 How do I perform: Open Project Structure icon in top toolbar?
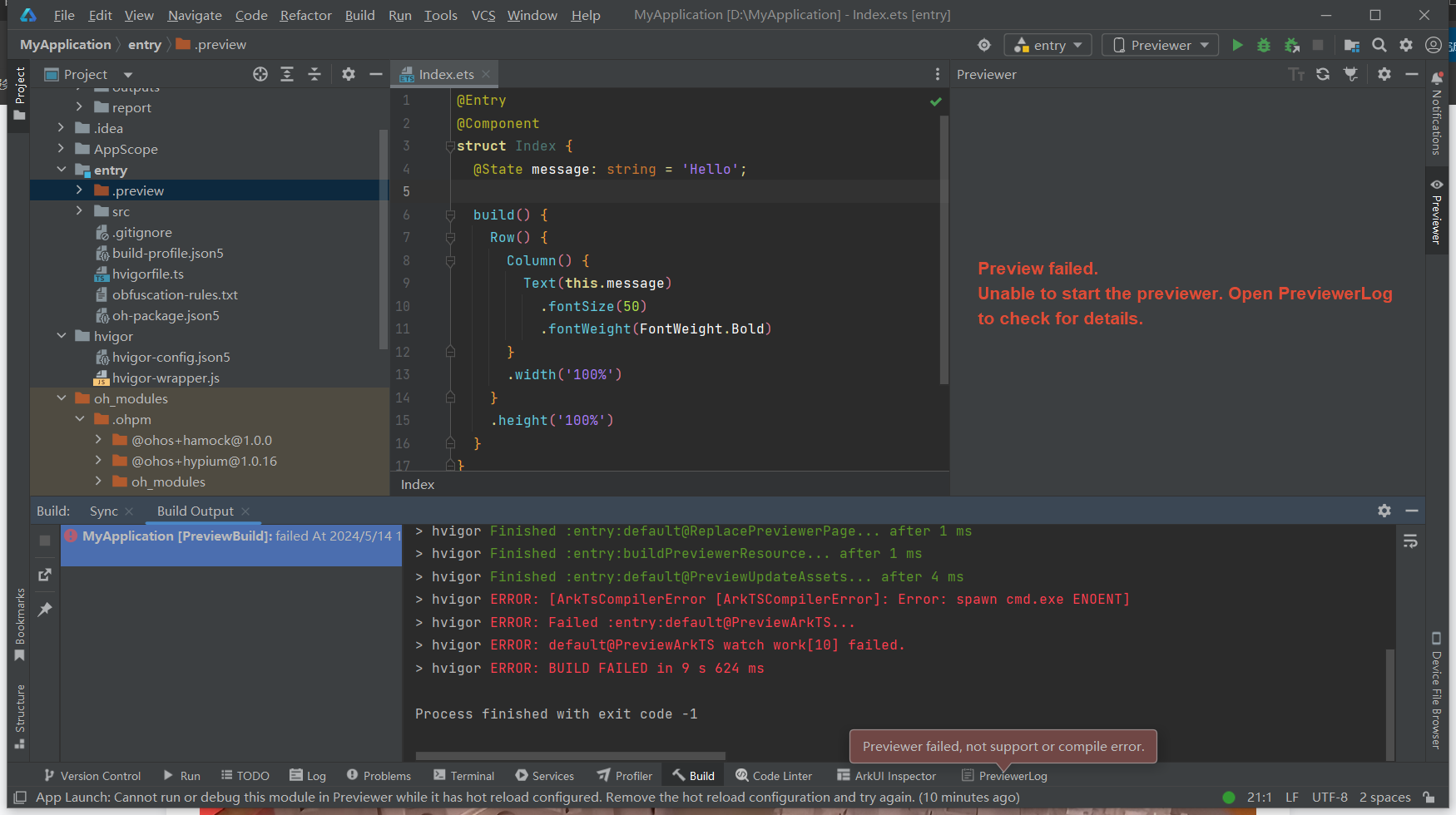[x=1352, y=45]
